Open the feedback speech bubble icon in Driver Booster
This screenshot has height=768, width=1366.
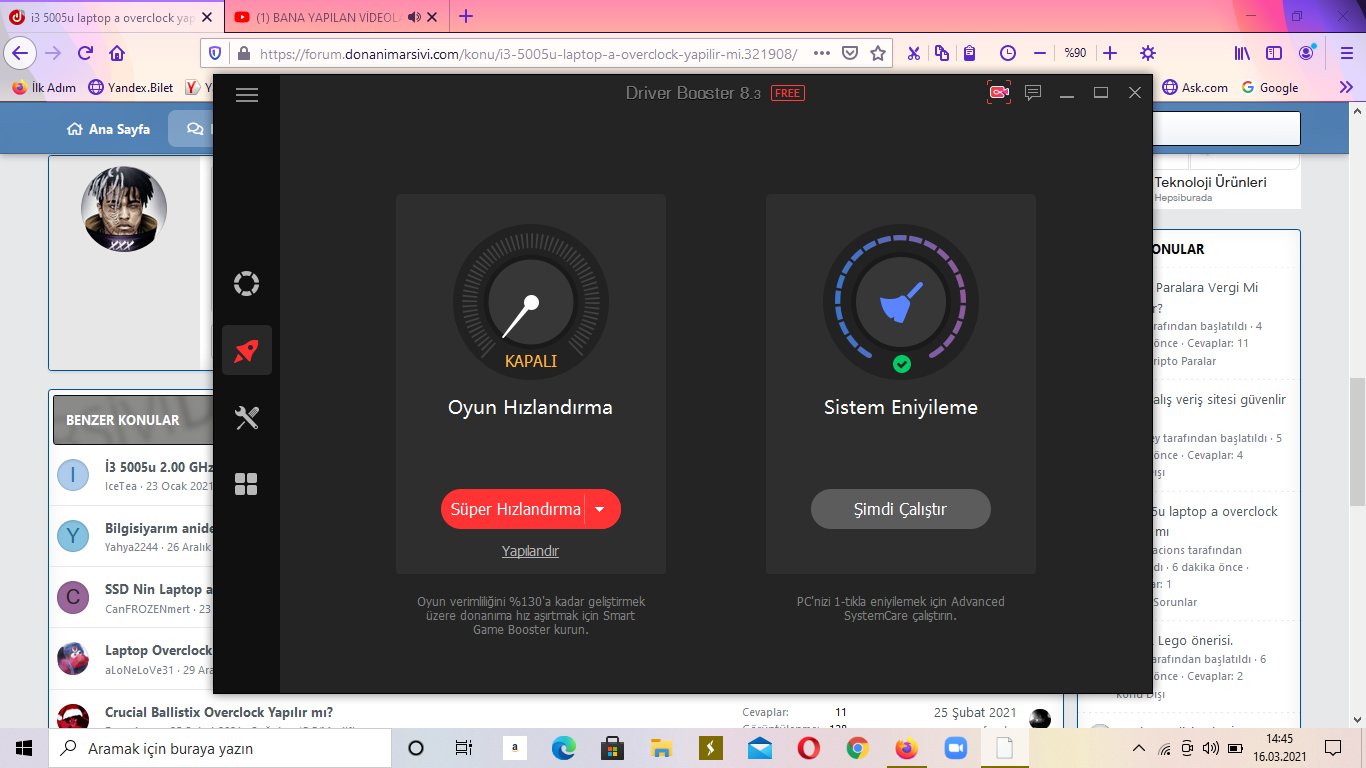(1033, 93)
